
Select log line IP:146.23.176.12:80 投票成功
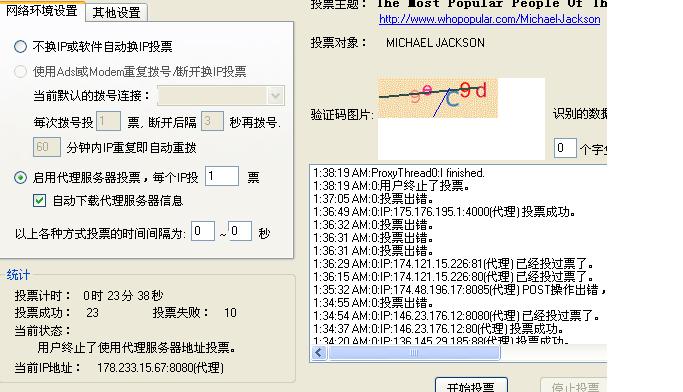438,328
